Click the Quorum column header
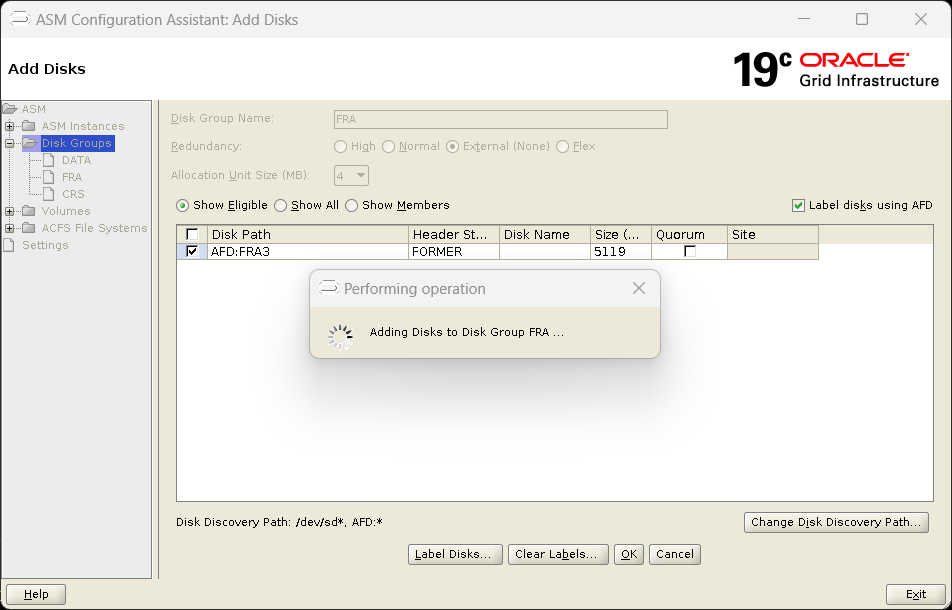The height and width of the screenshot is (610, 952). pyautogui.click(x=690, y=234)
